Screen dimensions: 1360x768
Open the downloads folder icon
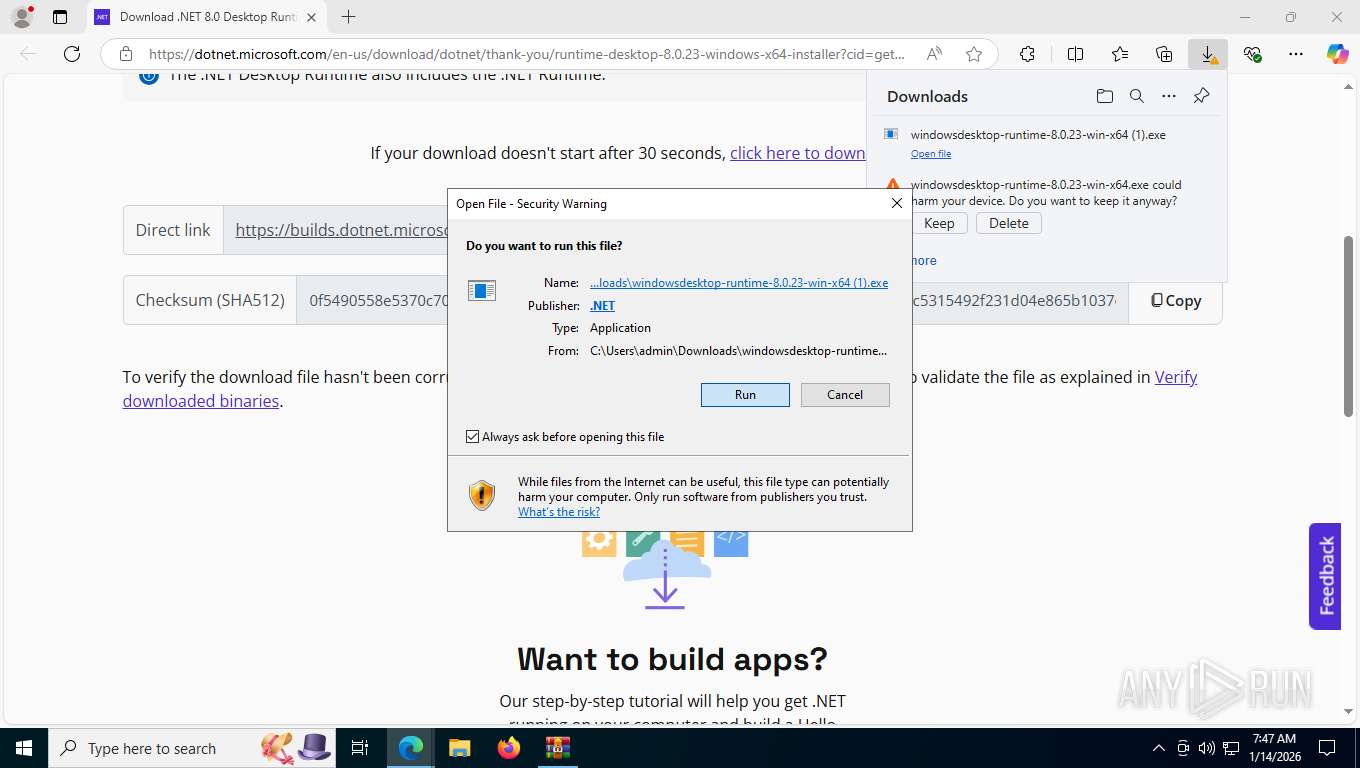coord(1104,96)
